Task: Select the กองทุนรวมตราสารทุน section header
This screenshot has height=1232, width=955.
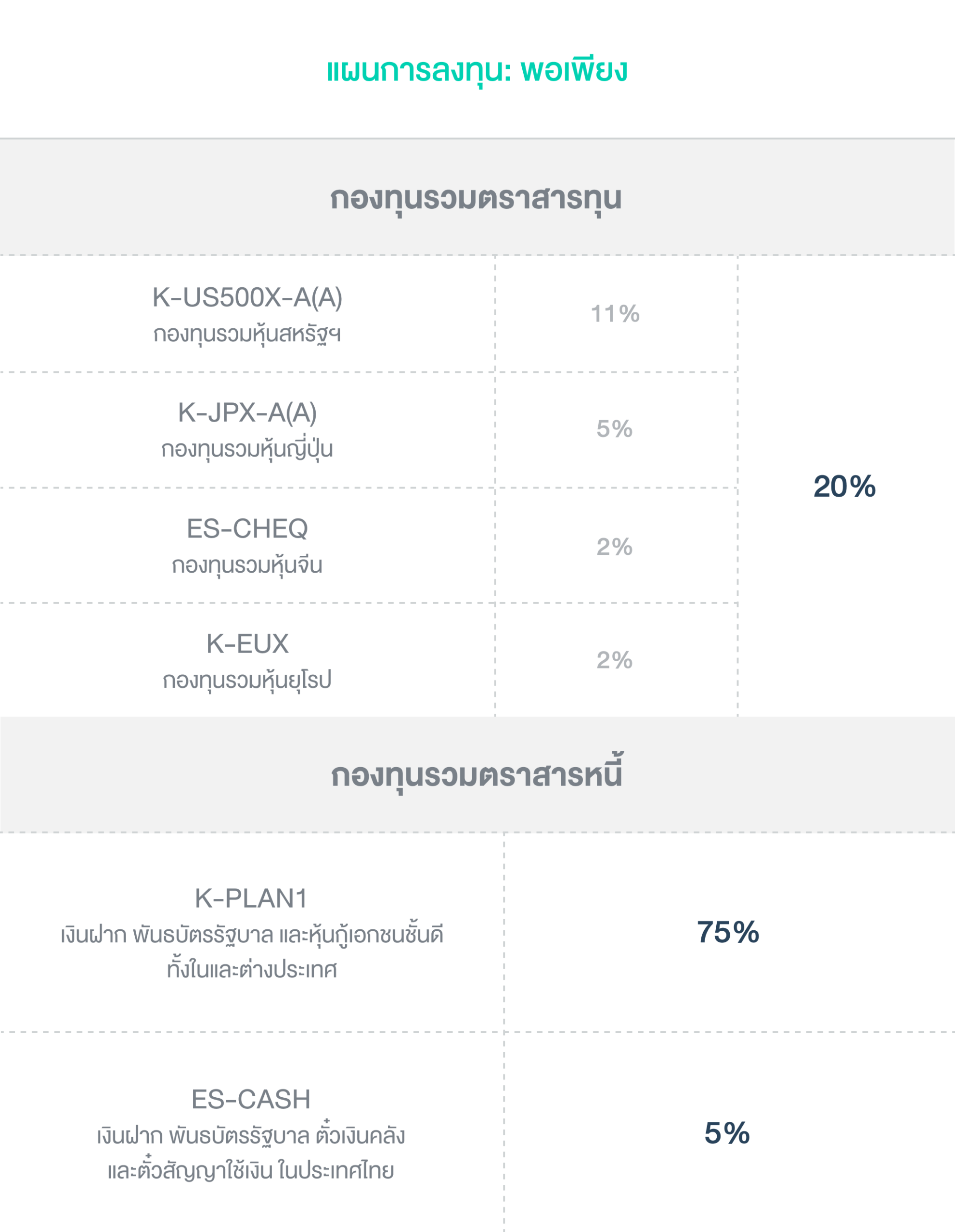Action: (x=476, y=198)
